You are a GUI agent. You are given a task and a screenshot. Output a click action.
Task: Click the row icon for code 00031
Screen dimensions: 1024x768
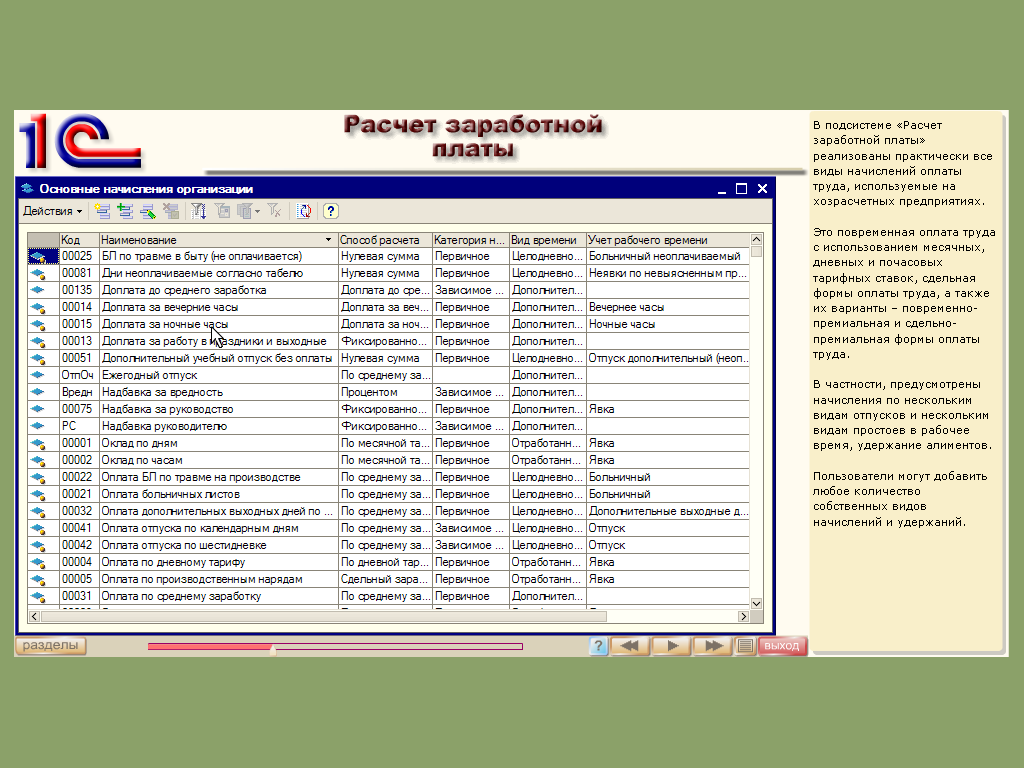coord(38,596)
